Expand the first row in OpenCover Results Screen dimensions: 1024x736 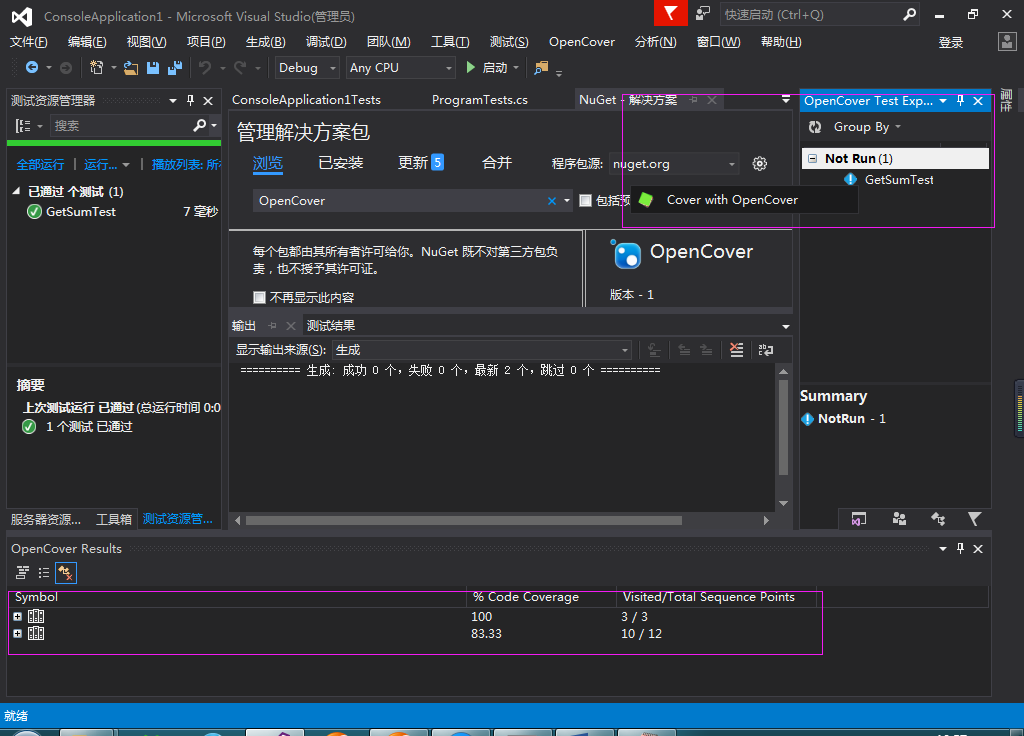(18, 616)
